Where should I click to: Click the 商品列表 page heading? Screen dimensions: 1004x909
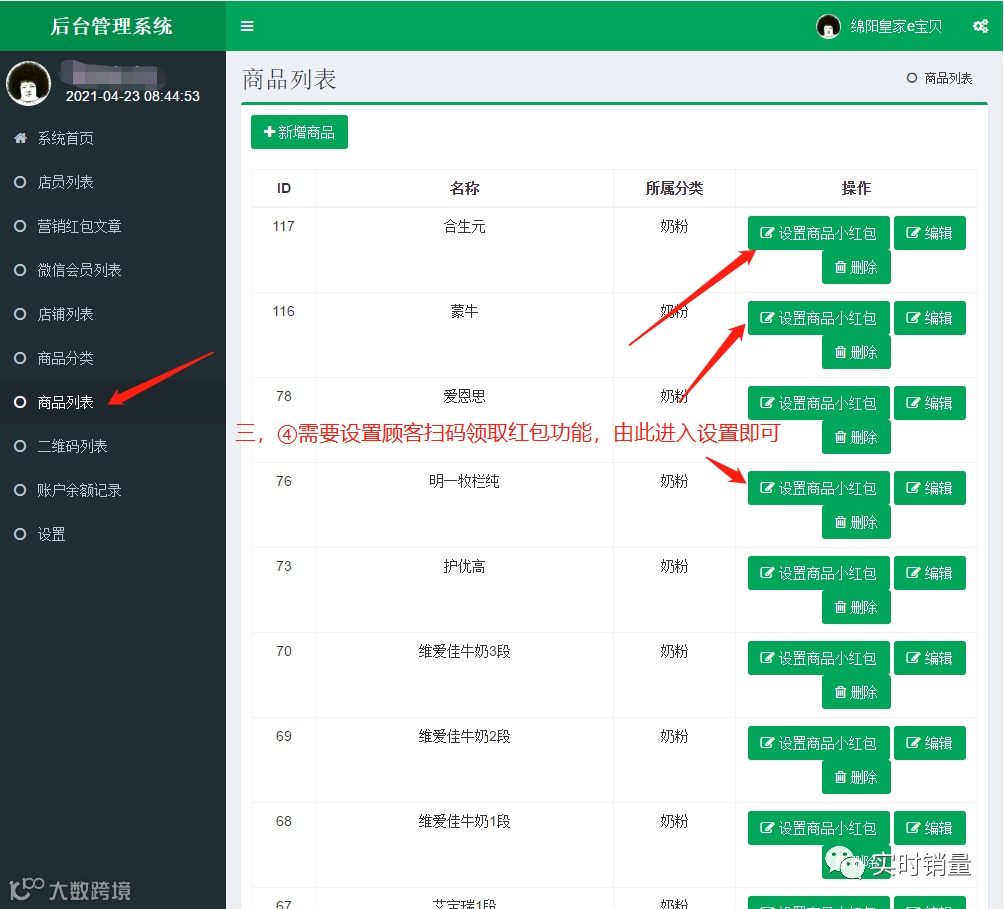[x=289, y=79]
